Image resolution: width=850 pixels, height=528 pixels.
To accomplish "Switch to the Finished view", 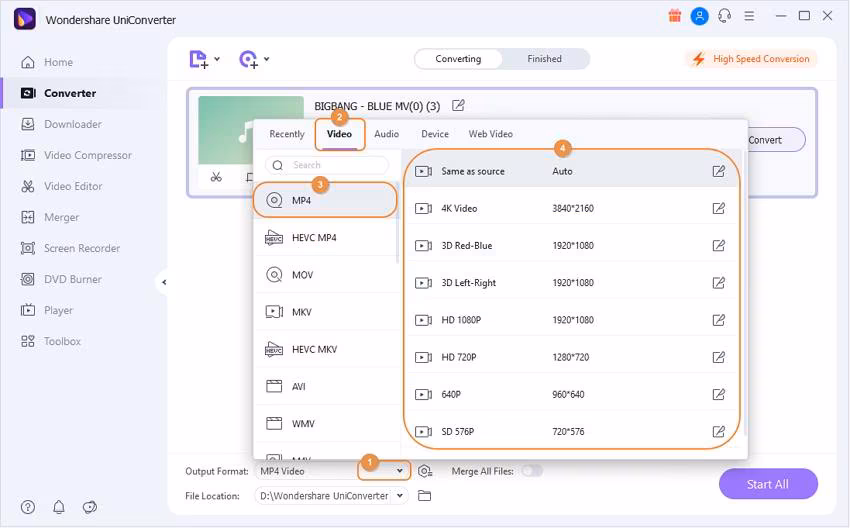I will (544, 59).
